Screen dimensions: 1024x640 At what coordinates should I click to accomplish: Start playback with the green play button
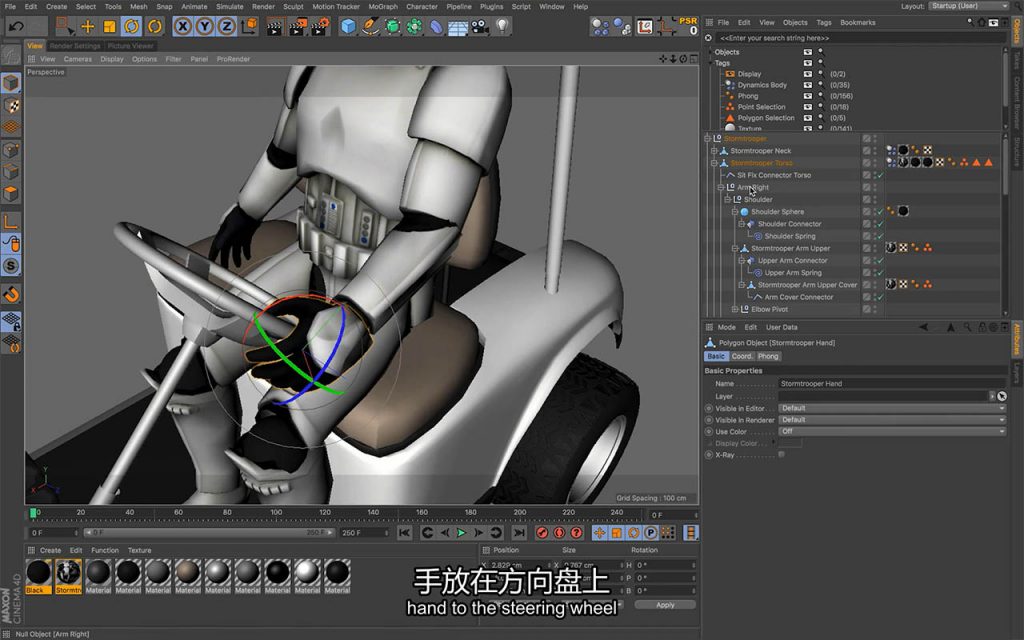[x=461, y=533]
